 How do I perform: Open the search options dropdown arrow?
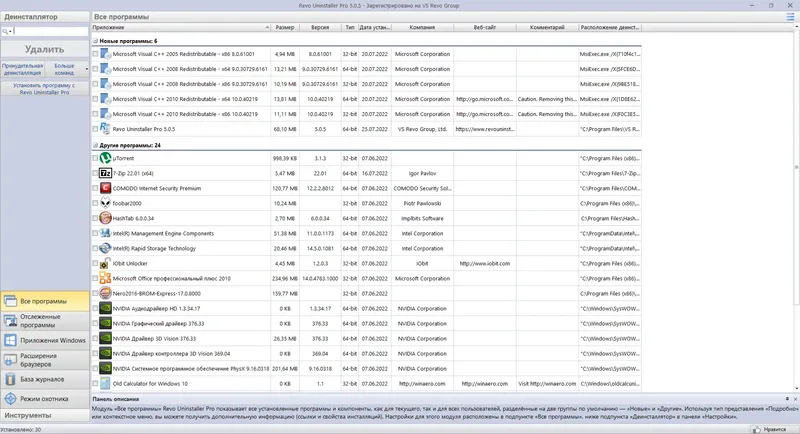pos(10,32)
